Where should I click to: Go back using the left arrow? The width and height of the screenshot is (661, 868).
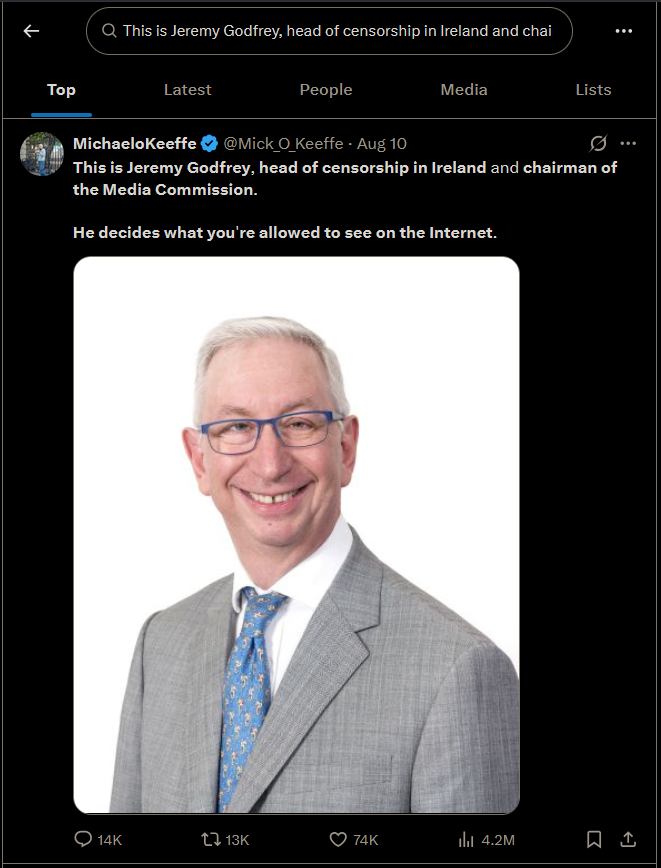pyautogui.click(x=31, y=31)
